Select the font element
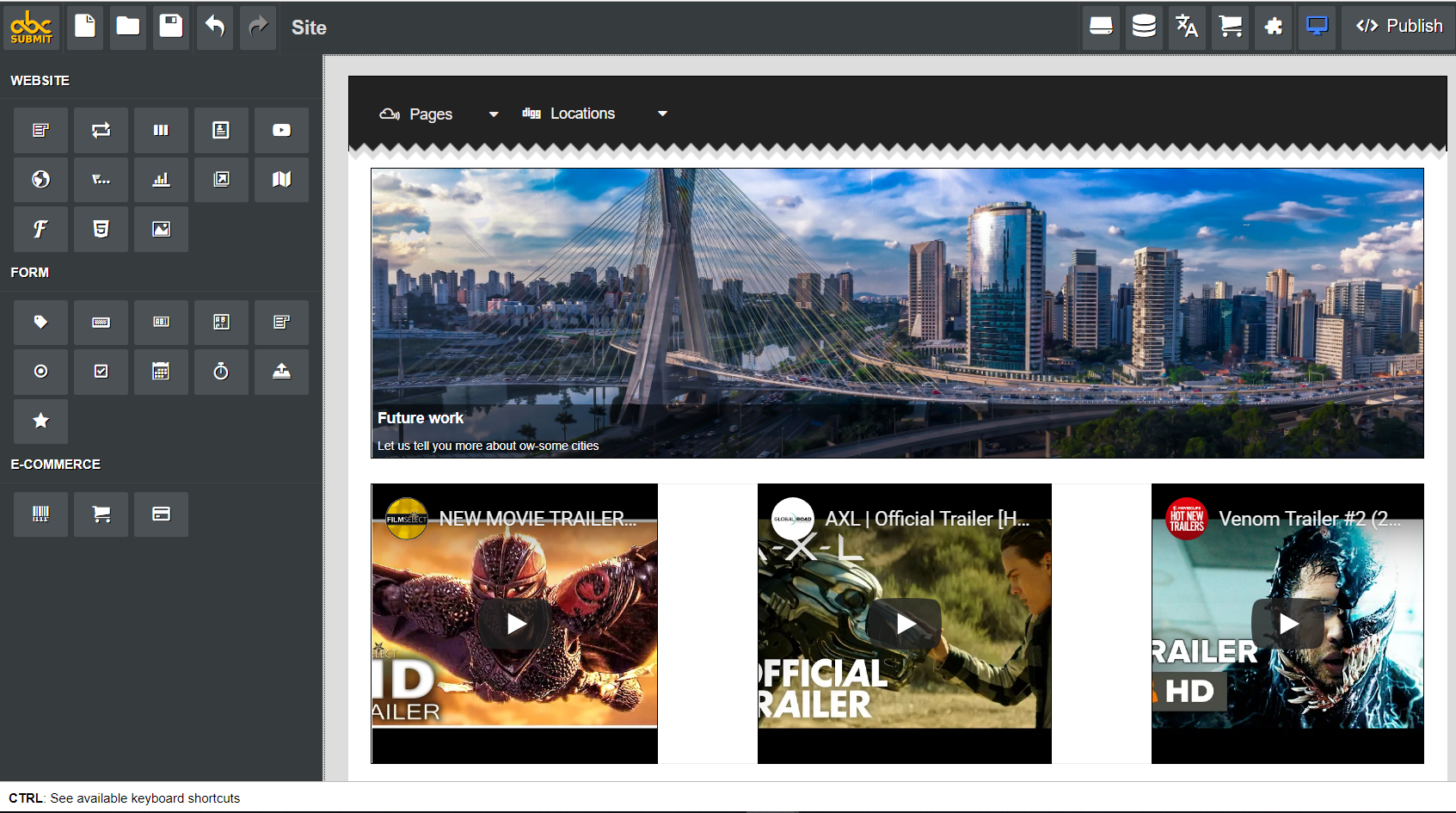 coord(40,229)
